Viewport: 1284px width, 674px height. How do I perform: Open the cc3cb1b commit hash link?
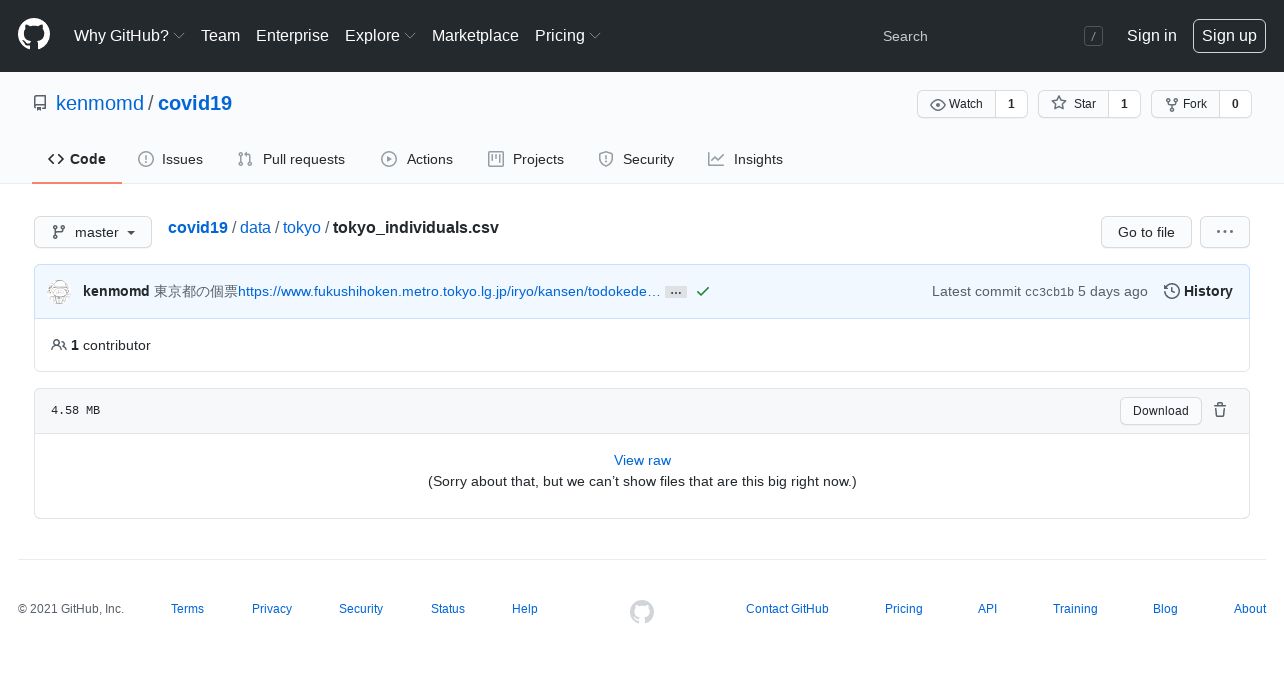click(x=1049, y=292)
